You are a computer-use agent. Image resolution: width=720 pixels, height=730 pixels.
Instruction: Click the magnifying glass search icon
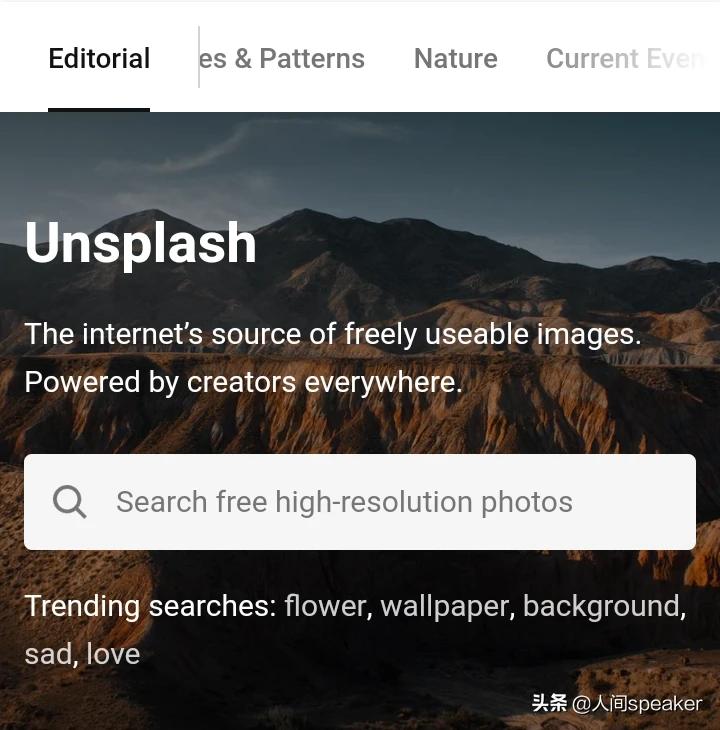(69, 502)
